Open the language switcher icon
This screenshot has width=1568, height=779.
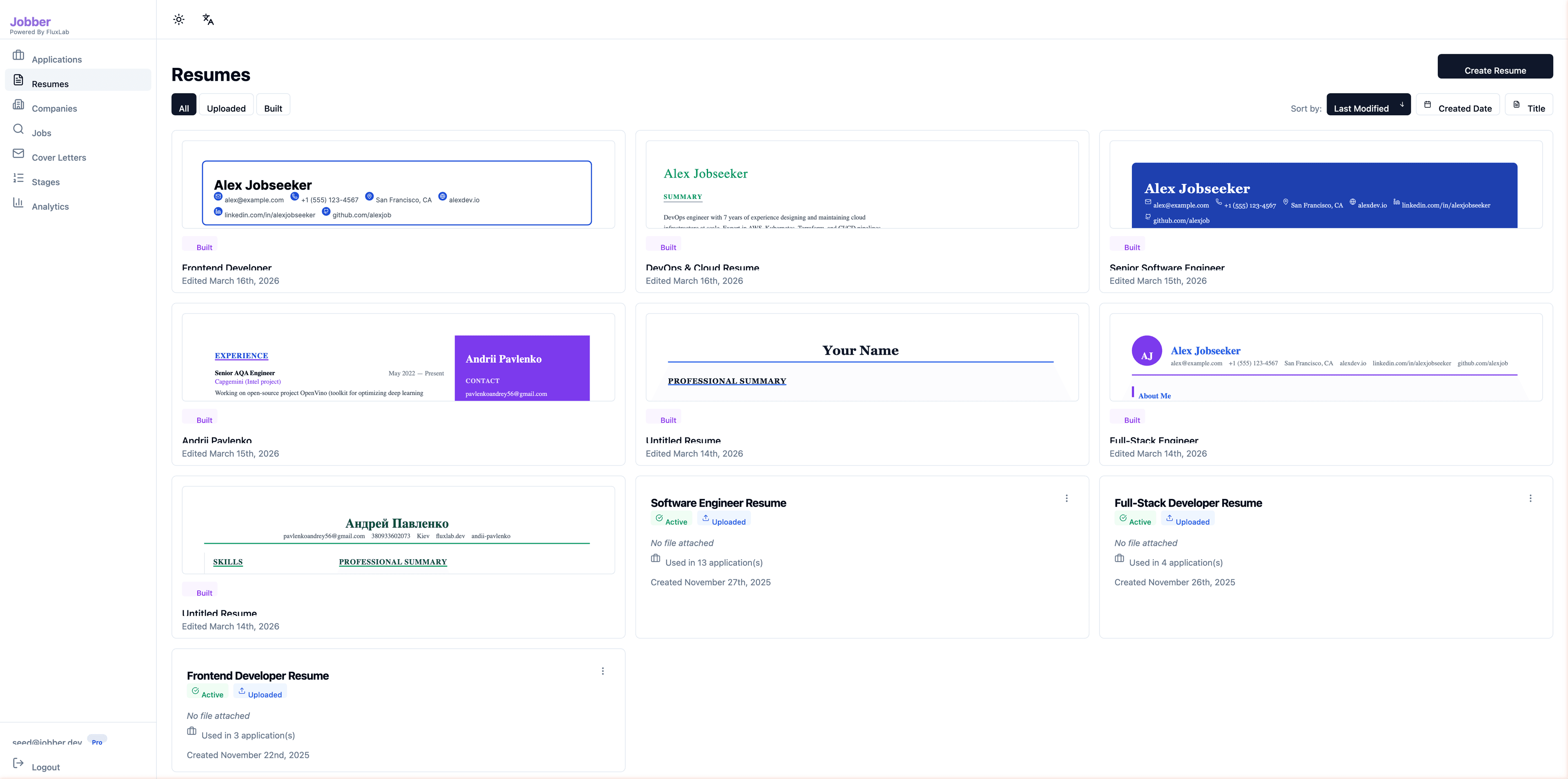pyautogui.click(x=207, y=19)
